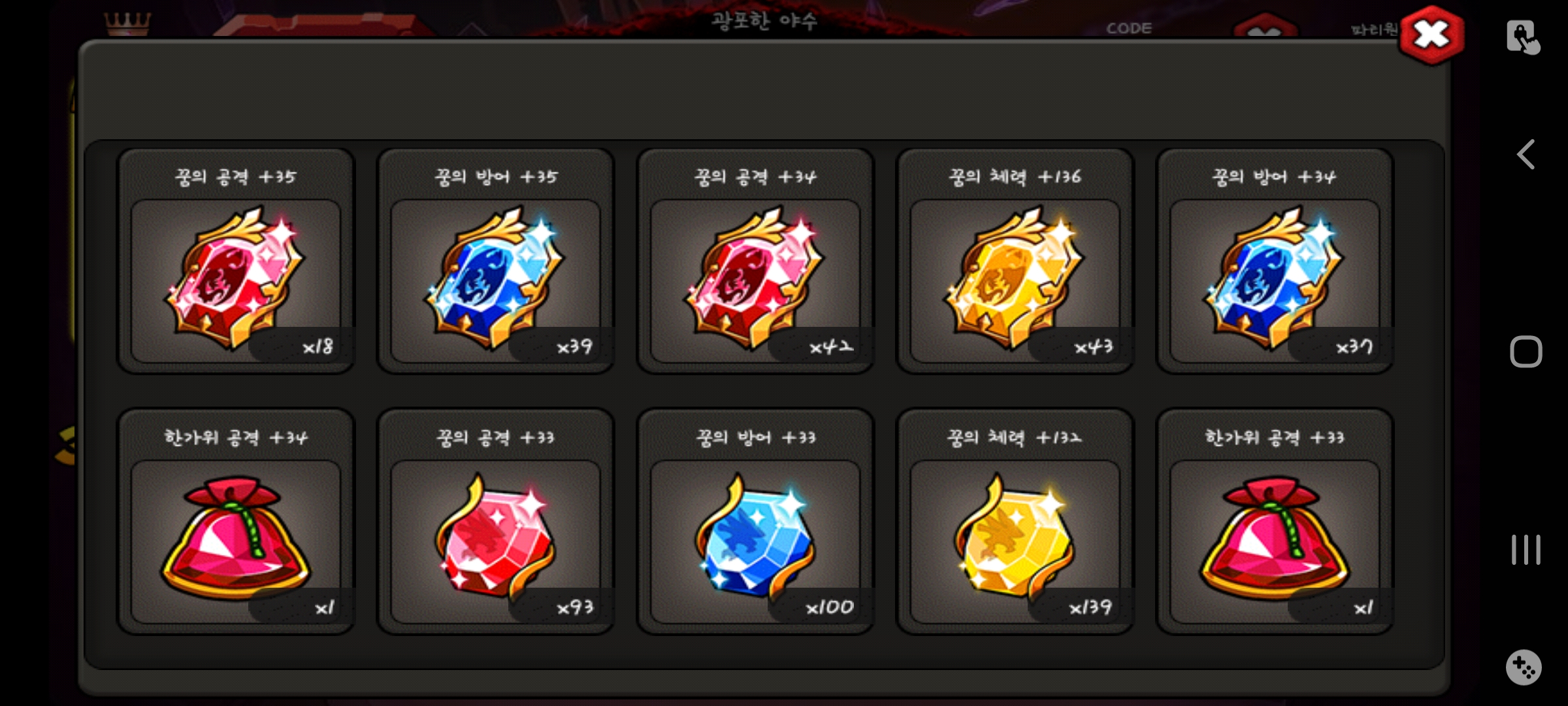The height and width of the screenshot is (706, 1568).
Task: Choose the yellow 꿈의 체력 +136 gem
Action: click(x=1015, y=261)
